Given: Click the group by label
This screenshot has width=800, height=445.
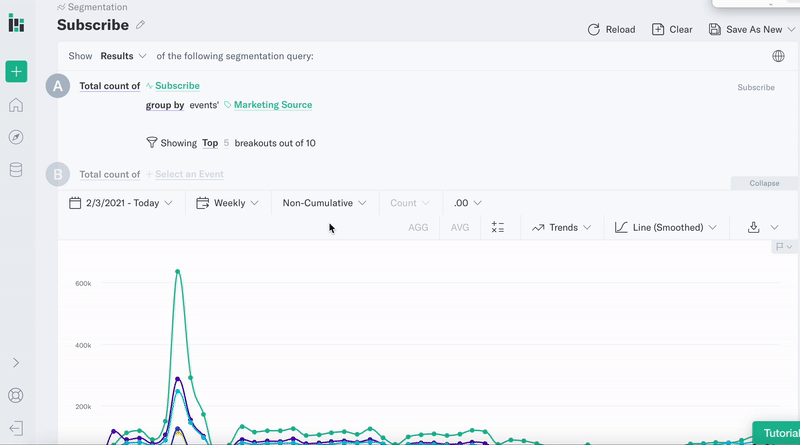Looking at the screenshot, I should click(165, 105).
